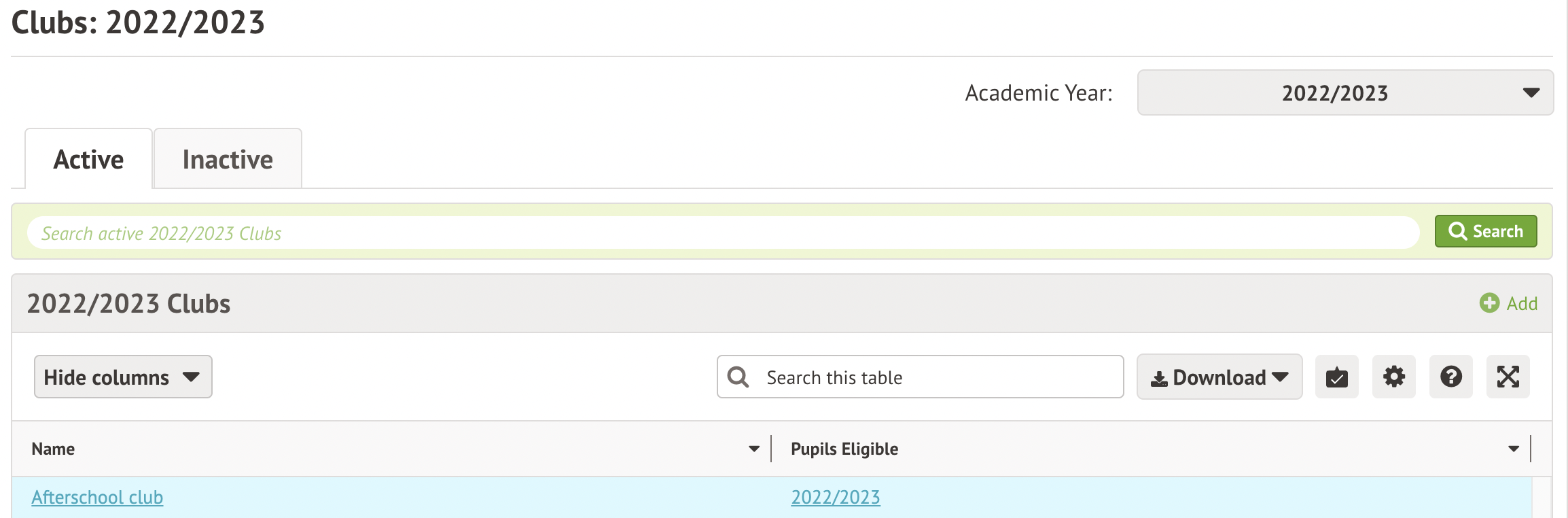Image resolution: width=1568 pixels, height=518 pixels.
Task: Click the download arrow icon
Action: [1159, 379]
